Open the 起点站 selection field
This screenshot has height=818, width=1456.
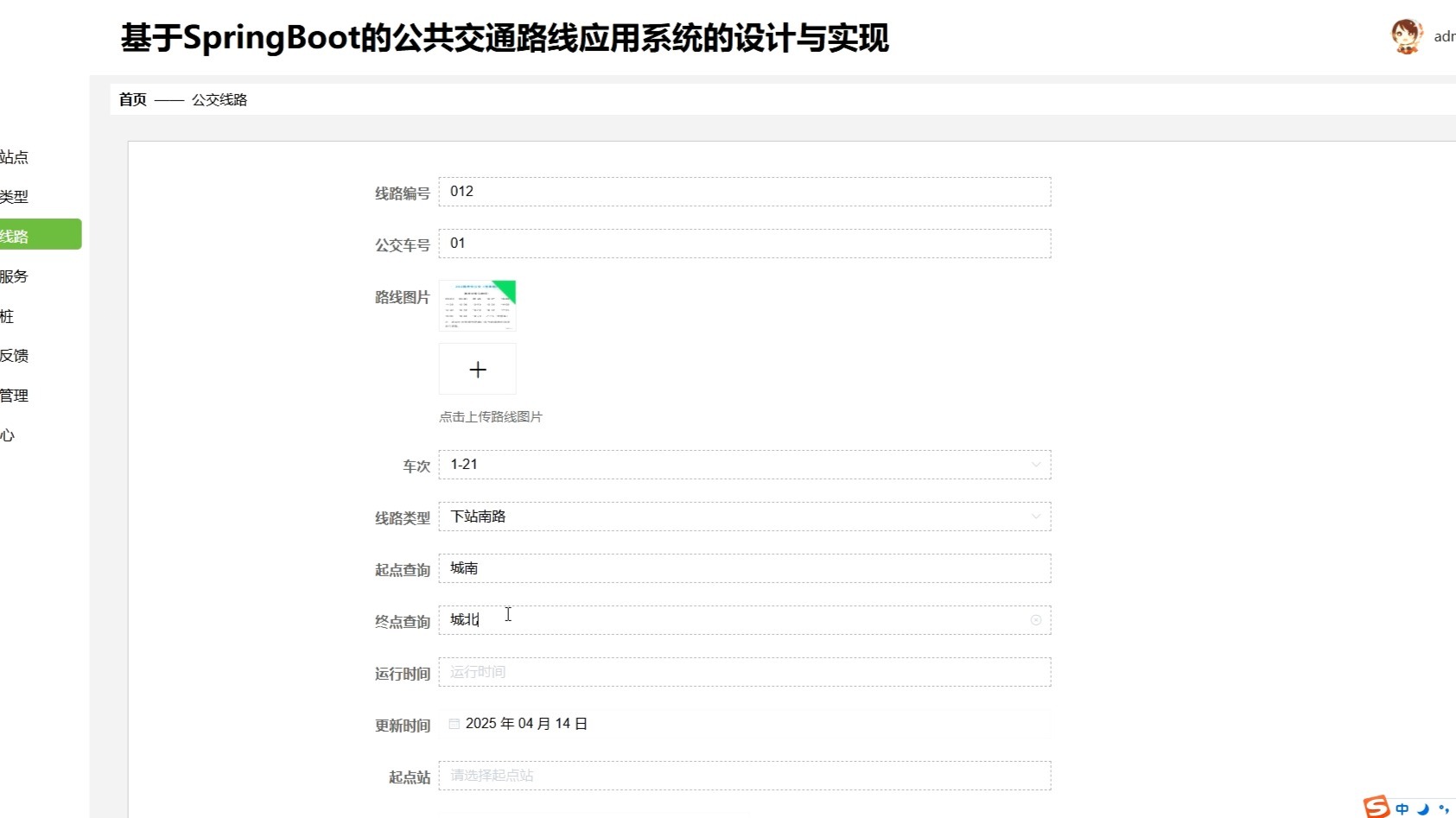[745, 776]
